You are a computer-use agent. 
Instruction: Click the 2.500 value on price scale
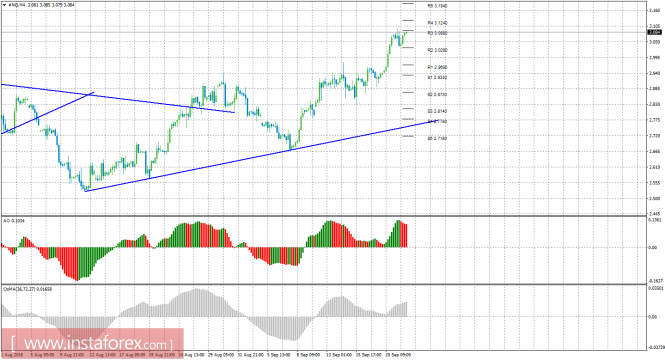pyautogui.click(x=654, y=198)
